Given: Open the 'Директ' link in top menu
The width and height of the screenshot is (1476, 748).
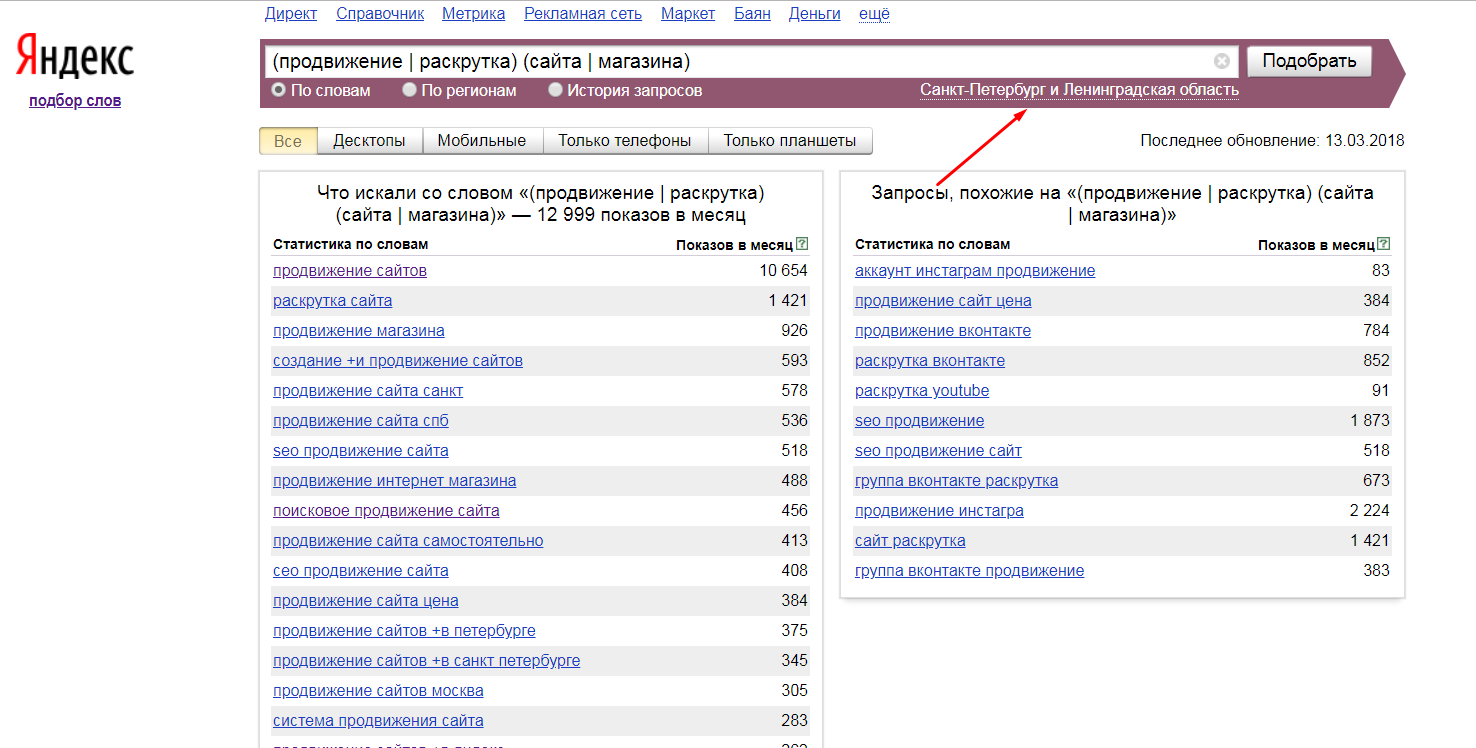Looking at the screenshot, I should (291, 13).
